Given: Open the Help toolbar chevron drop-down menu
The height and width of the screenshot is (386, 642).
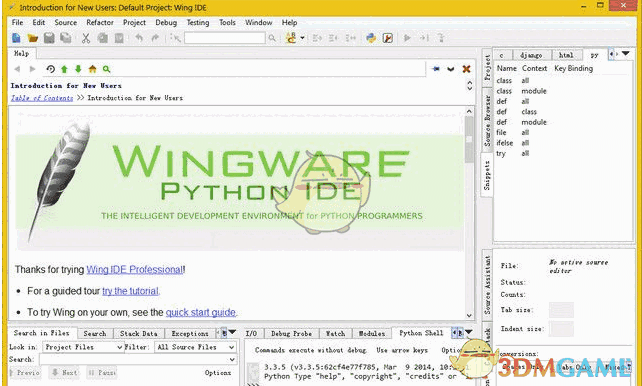Looking at the screenshot, I should 451,69.
